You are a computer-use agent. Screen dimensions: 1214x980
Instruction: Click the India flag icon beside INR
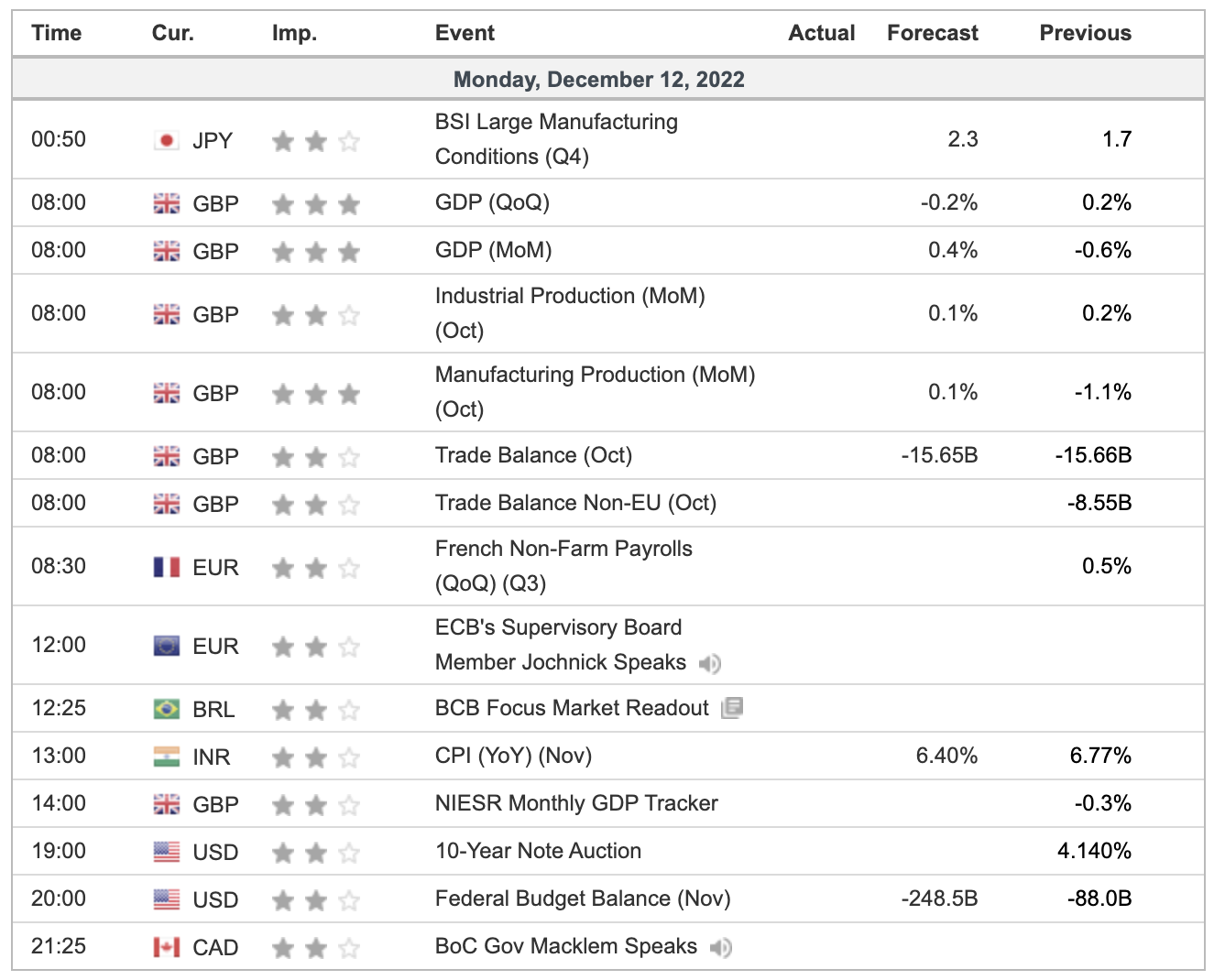click(167, 757)
